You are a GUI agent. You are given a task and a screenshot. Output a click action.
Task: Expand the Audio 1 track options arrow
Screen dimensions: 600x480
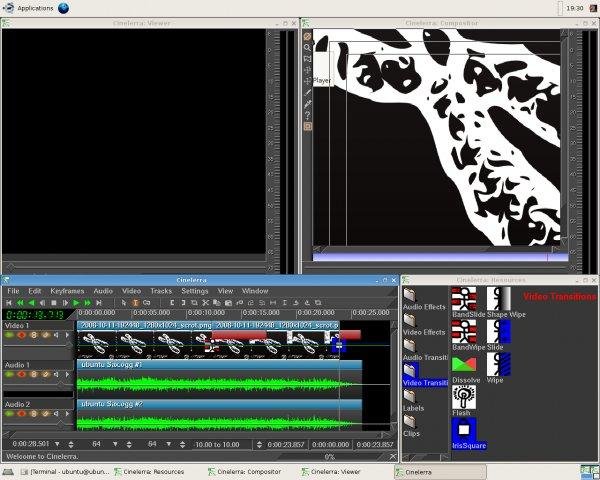point(67,375)
